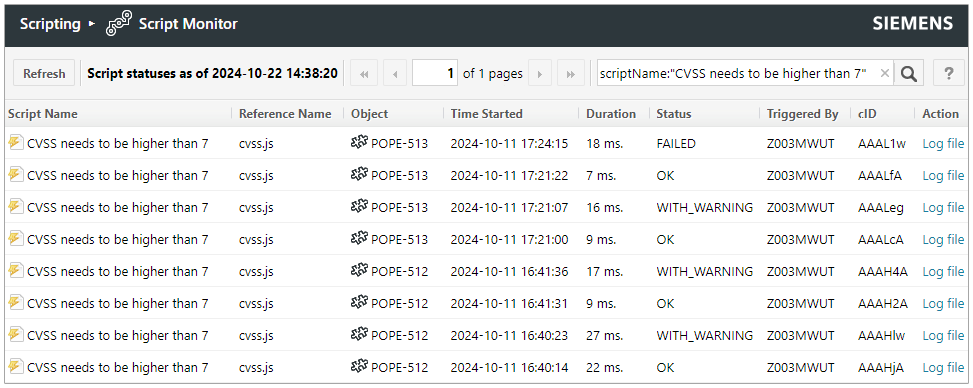Go to first page arrow icon
Image resolution: width=973 pixels, height=388 pixels.
tap(364, 74)
